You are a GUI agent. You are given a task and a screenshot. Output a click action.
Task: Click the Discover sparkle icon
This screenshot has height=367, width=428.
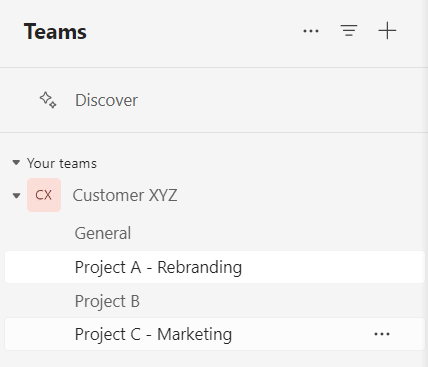point(48,100)
